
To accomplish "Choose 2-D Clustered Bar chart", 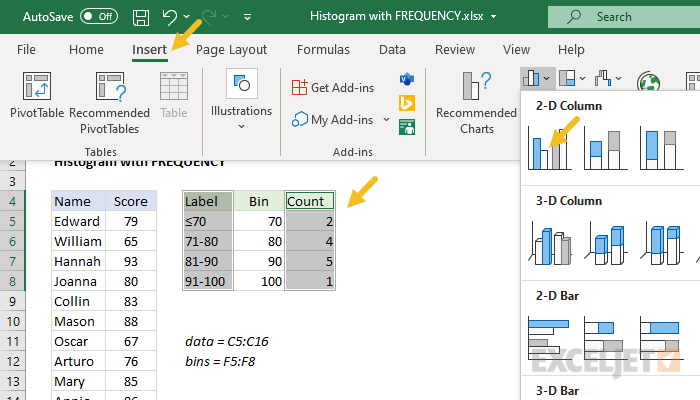I will coord(550,338).
